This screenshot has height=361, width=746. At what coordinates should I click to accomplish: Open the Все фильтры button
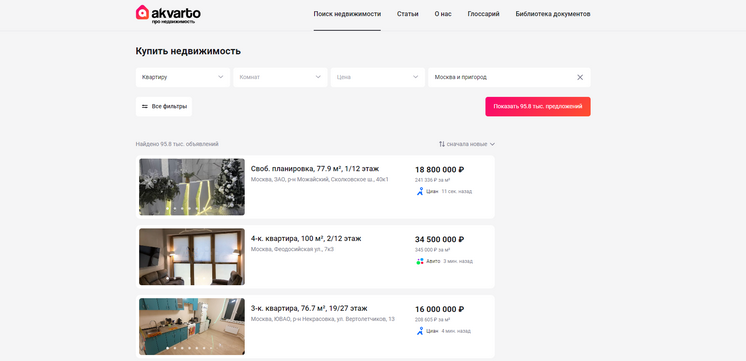coord(164,107)
